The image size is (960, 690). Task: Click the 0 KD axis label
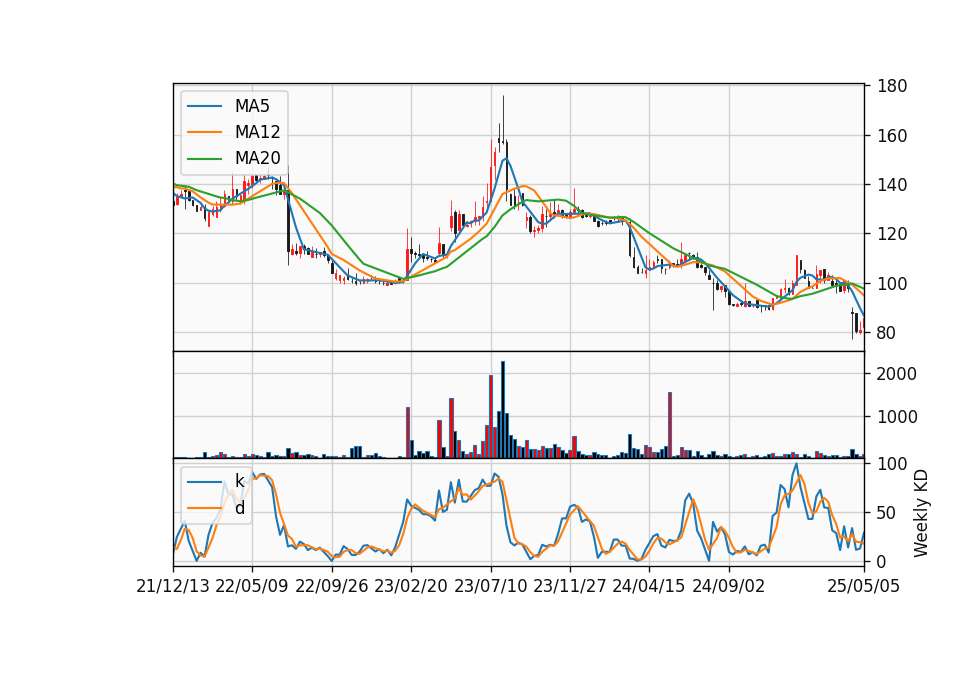pos(882,561)
